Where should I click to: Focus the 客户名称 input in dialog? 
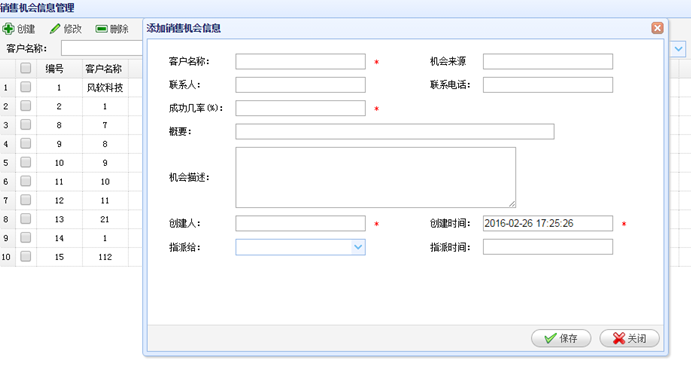pyautogui.click(x=300, y=62)
